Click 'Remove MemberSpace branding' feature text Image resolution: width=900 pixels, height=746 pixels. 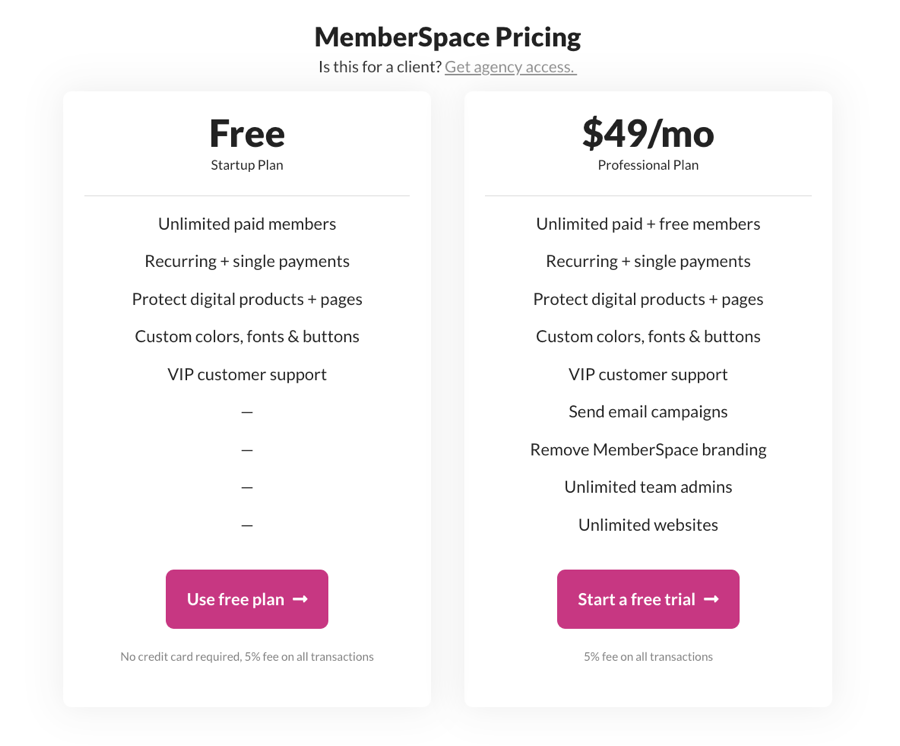point(648,449)
